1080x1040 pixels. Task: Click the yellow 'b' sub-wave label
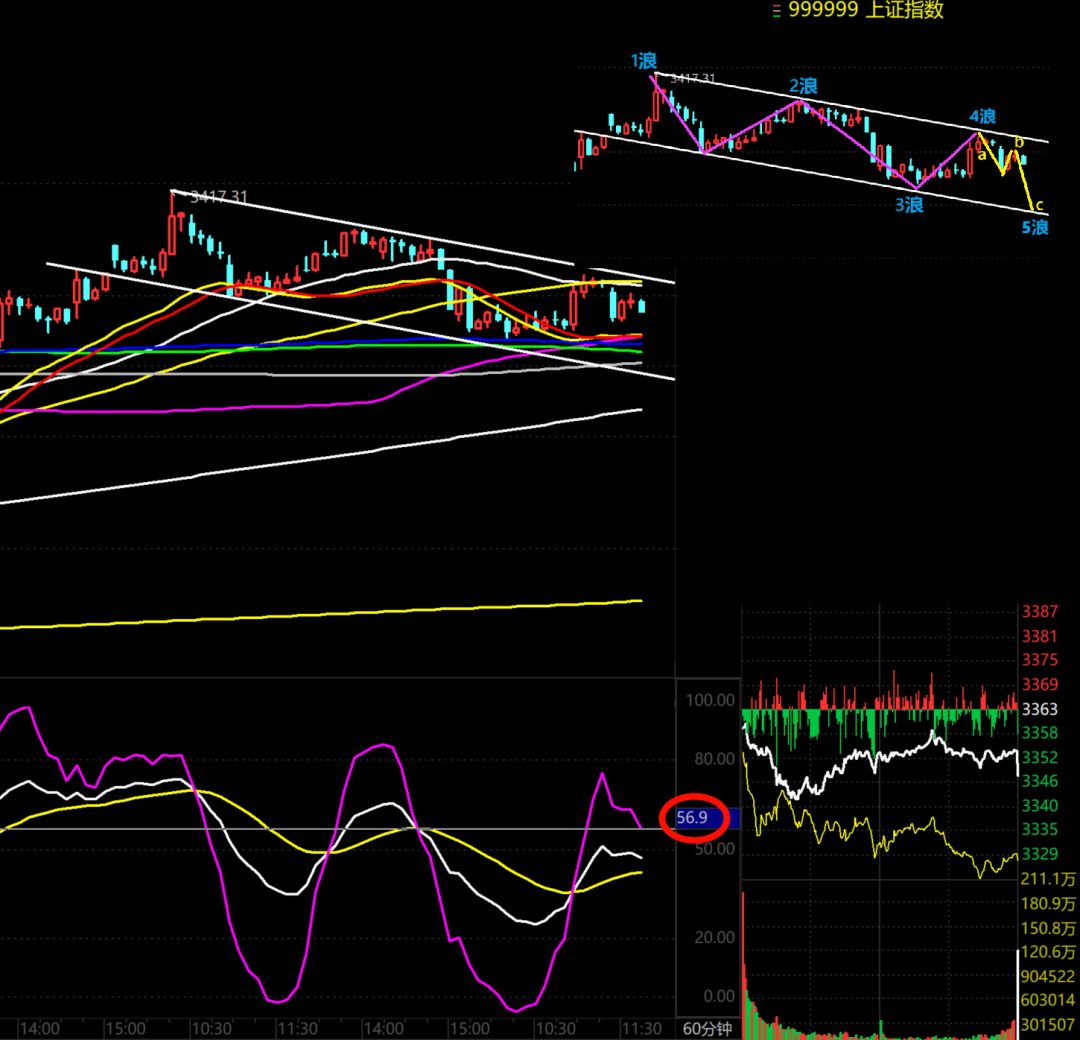[x=1019, y=142]
